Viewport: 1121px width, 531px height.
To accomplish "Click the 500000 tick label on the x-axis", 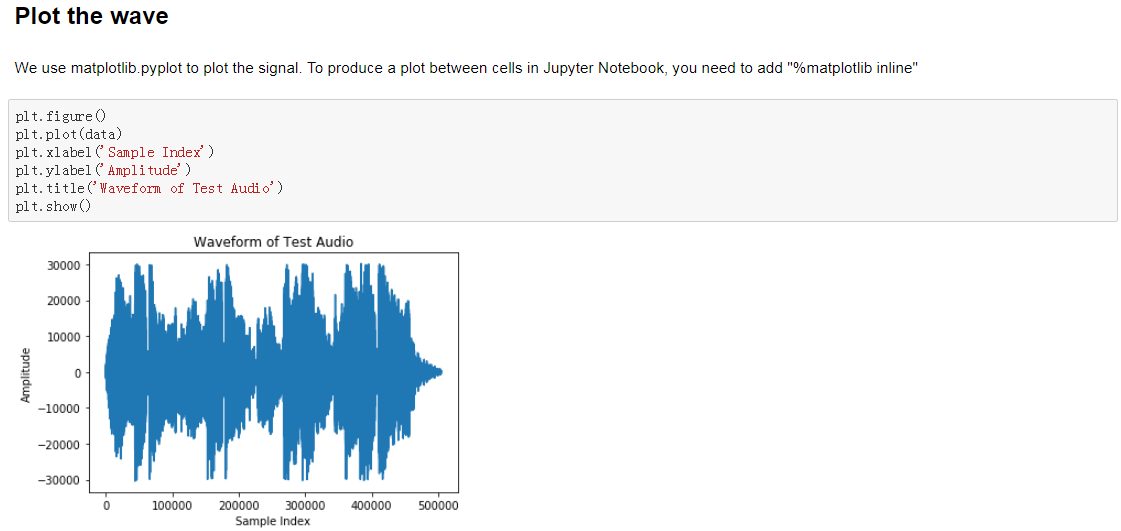I will tap(438, 506).
